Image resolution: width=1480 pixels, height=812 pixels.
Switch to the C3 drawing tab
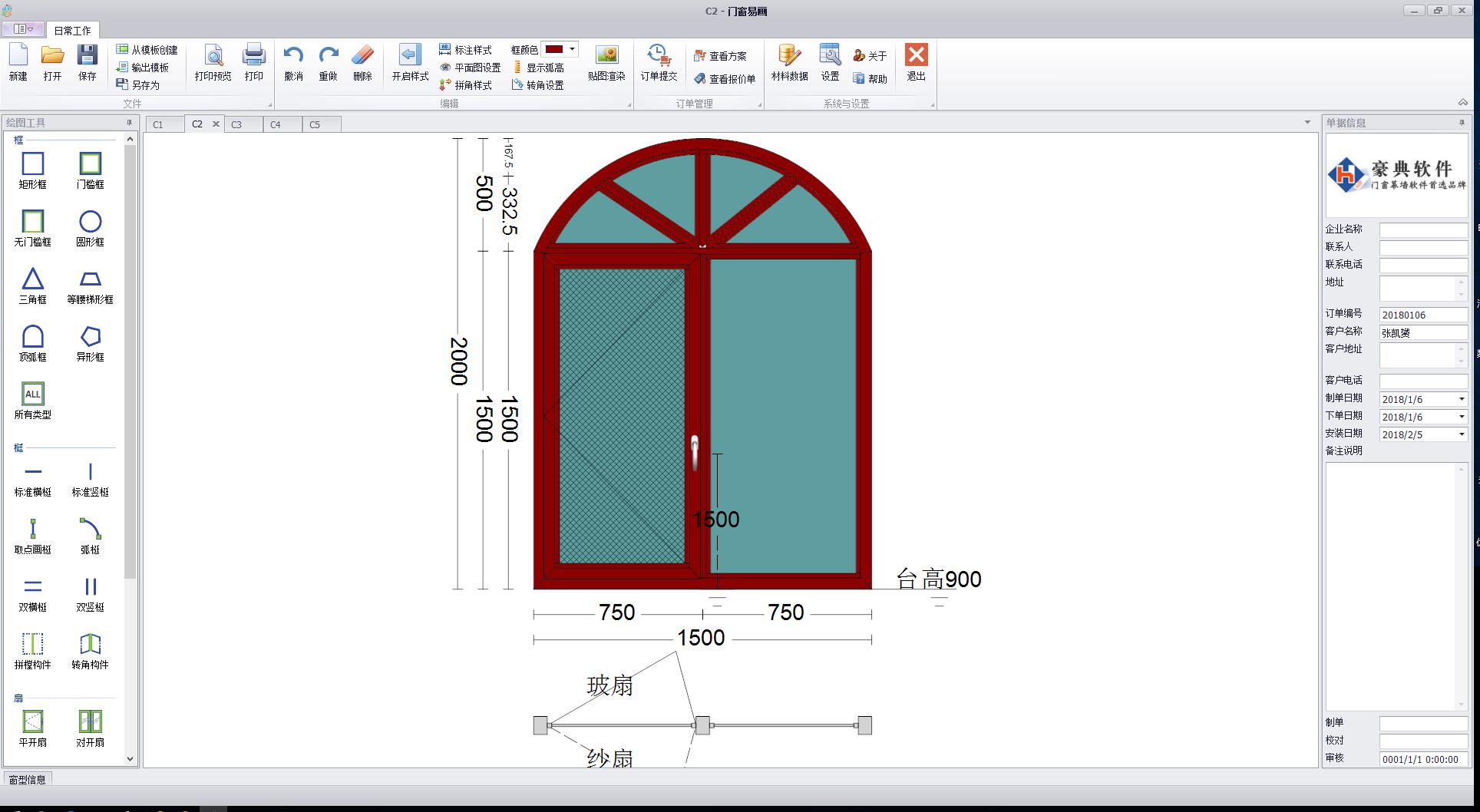click(x=236, y=124)
